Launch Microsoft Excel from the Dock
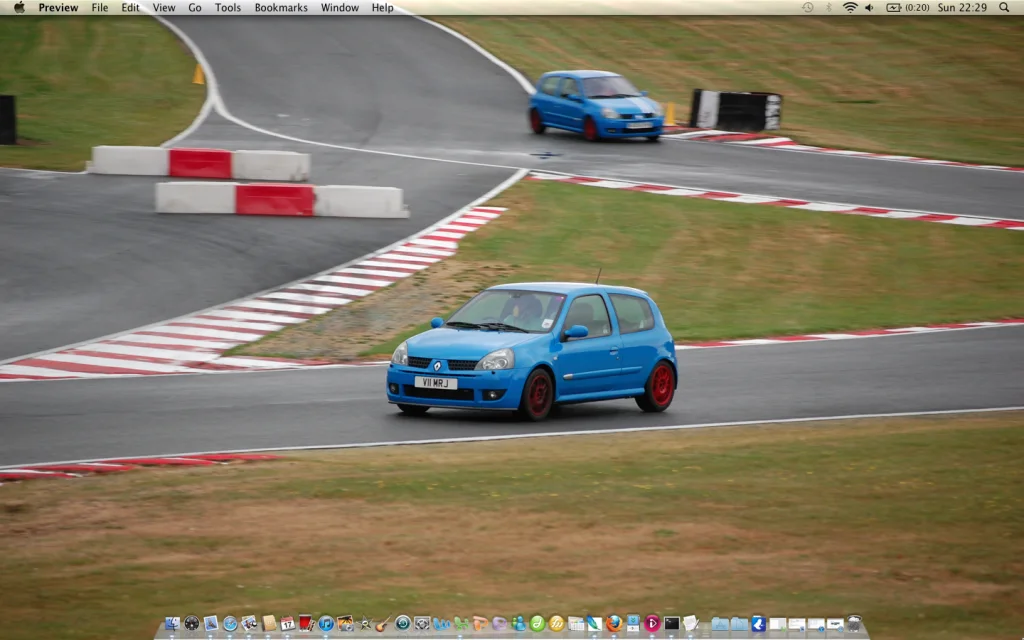The image size is (1024, 640). point(462,624)
